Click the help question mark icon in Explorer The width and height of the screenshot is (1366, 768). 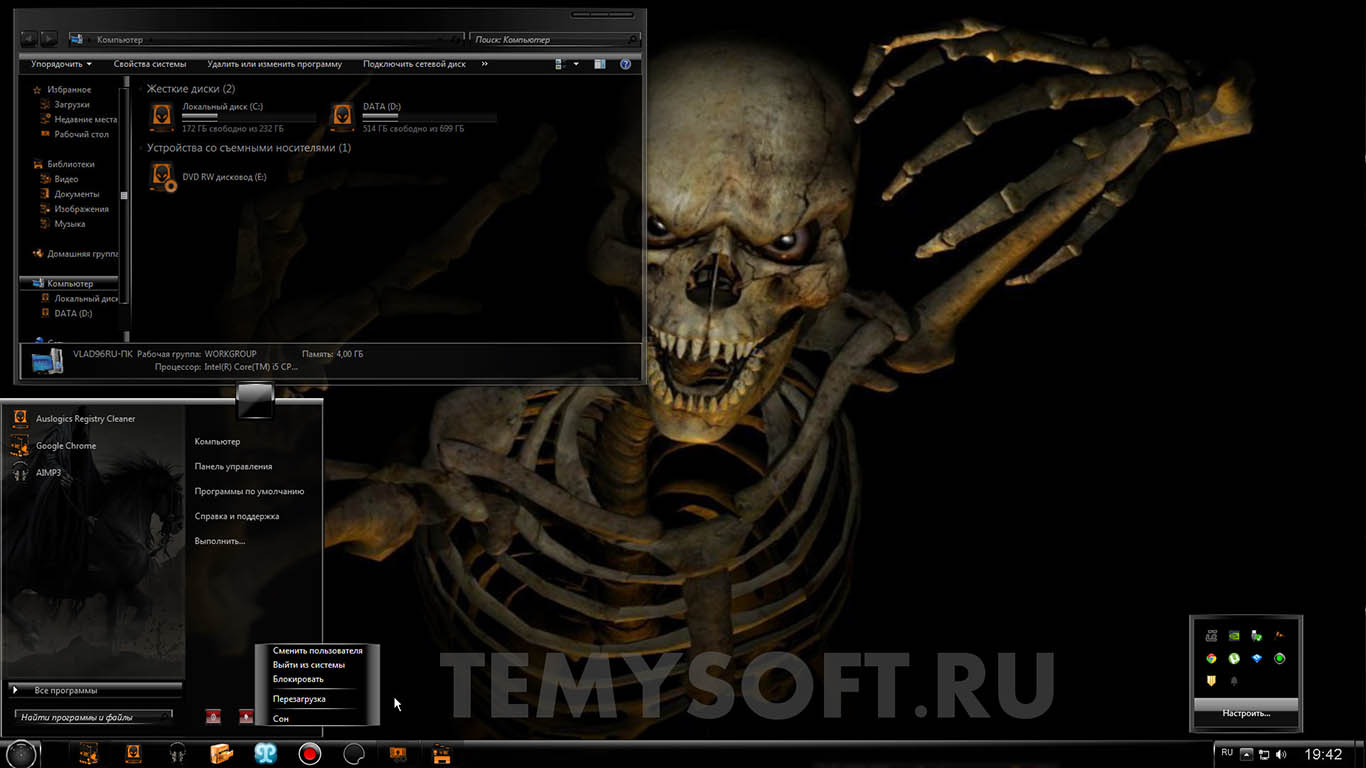point(626,64)
